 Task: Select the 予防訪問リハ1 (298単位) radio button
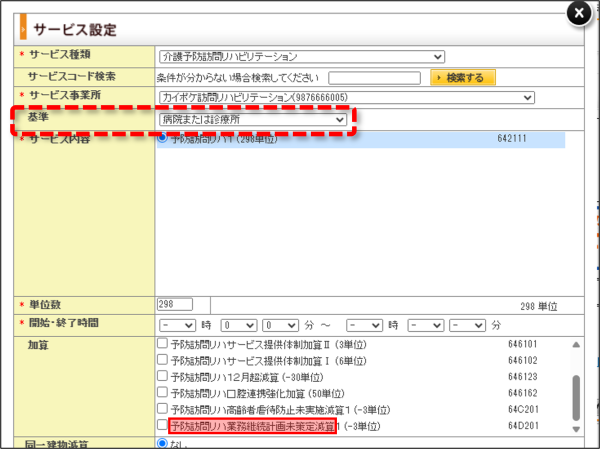162,137
